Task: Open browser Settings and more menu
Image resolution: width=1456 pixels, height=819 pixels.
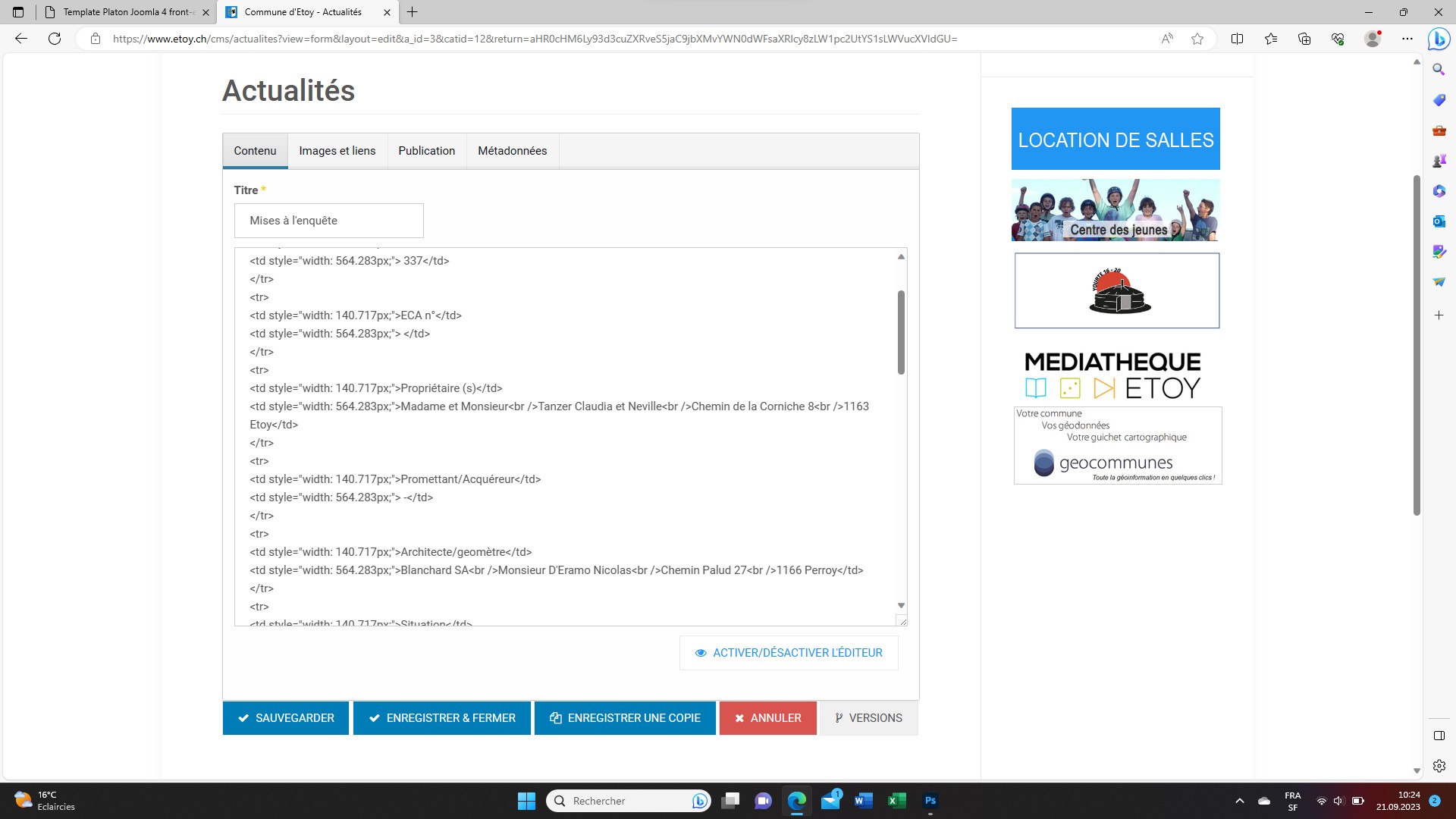Action: [x=1407, y=39]
